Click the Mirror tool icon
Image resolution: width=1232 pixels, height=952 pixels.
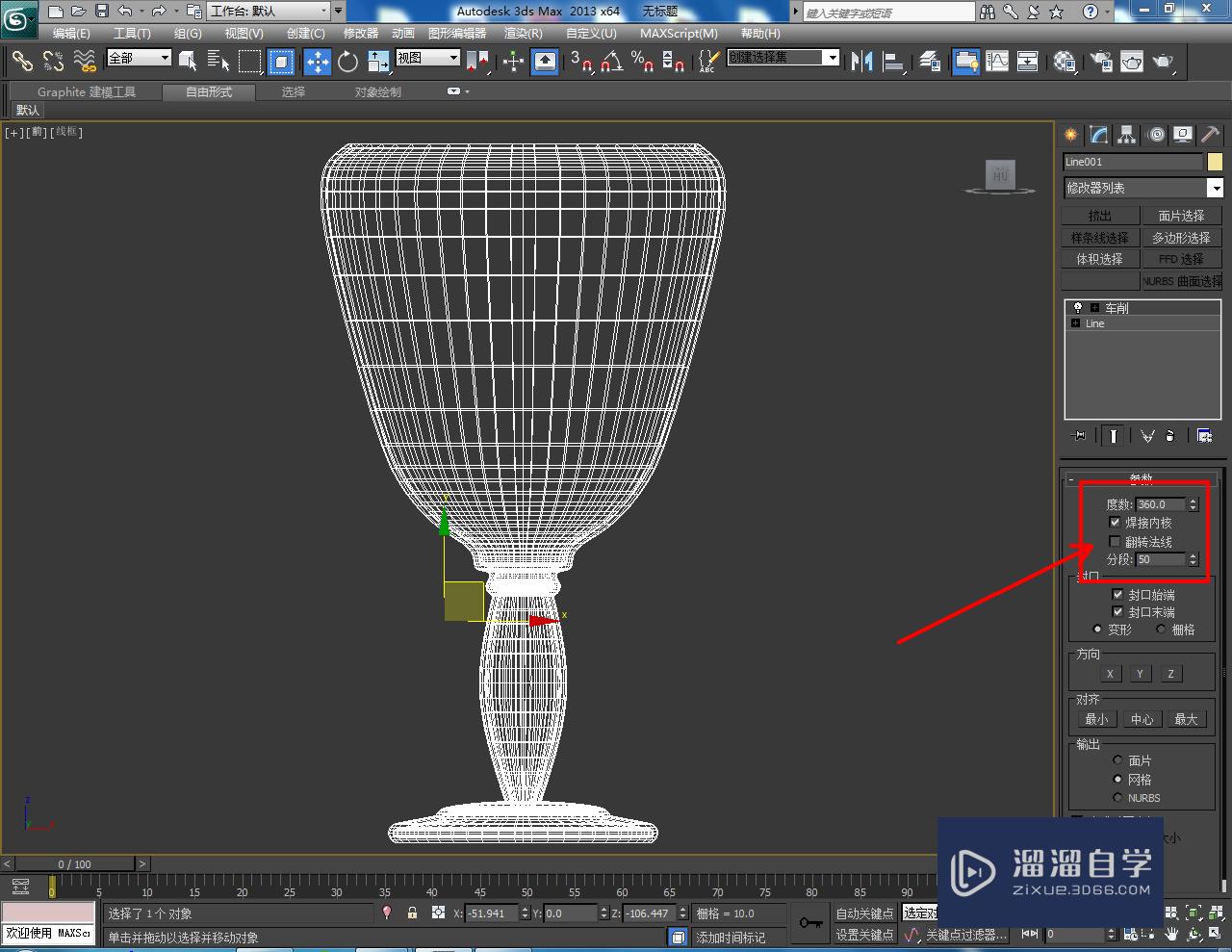point(862,62)
